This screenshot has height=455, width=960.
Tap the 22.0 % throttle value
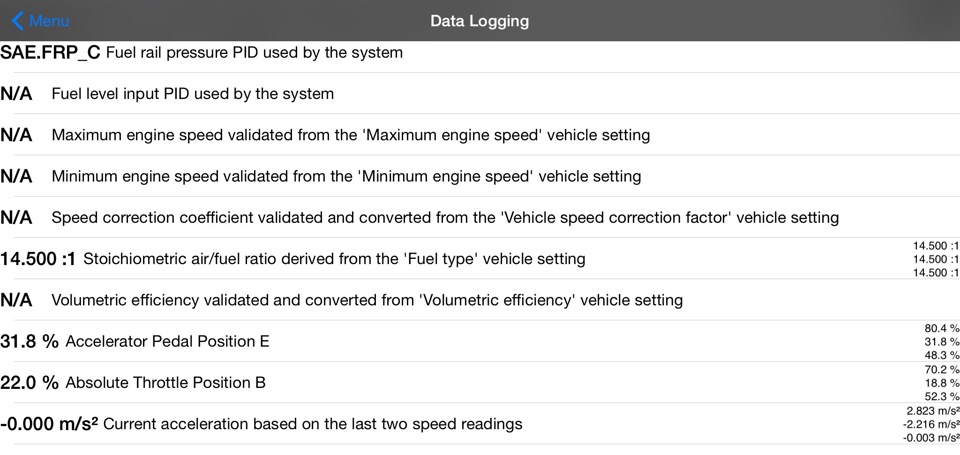[29, 383]
